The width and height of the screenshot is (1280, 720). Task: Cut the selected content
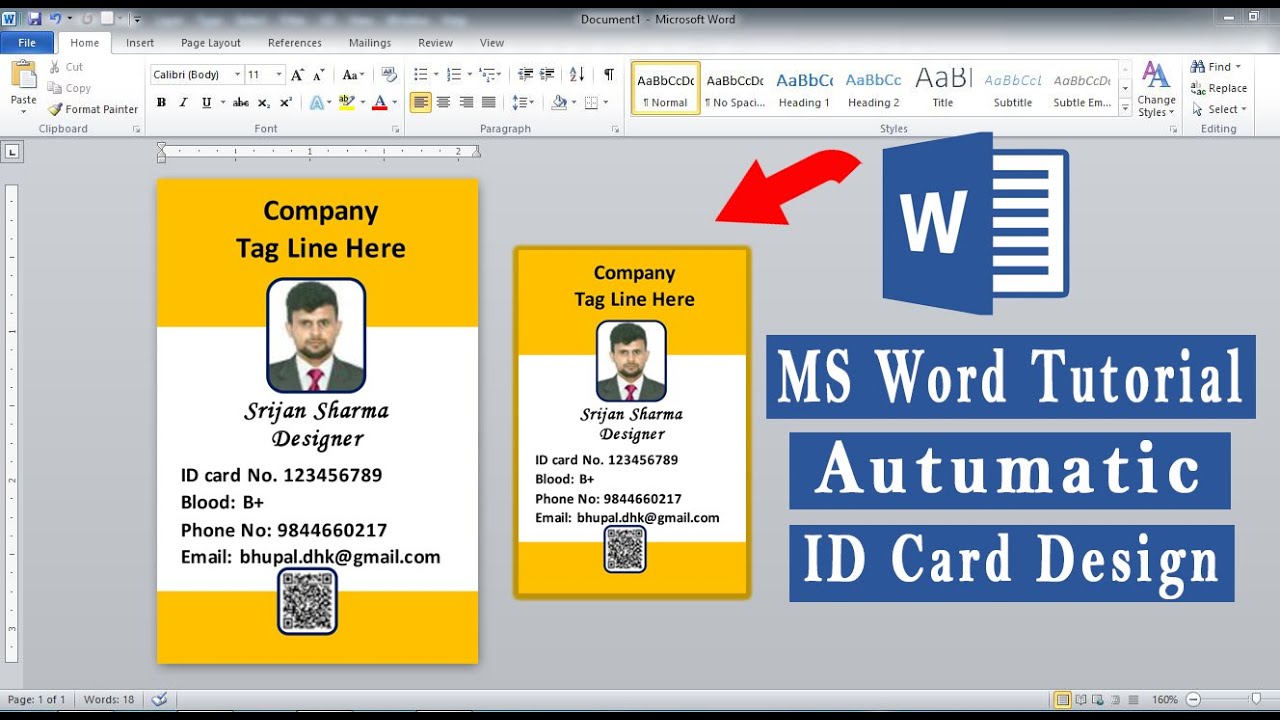point(66,67)
